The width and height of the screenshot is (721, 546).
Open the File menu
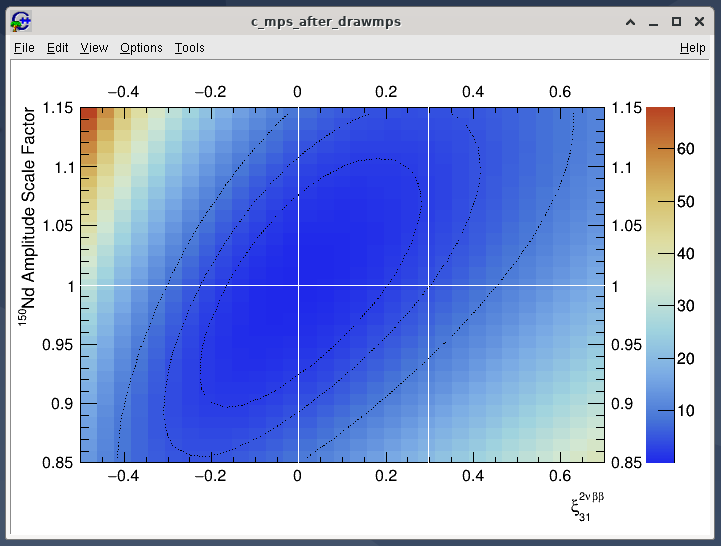[x=24, y=48]
